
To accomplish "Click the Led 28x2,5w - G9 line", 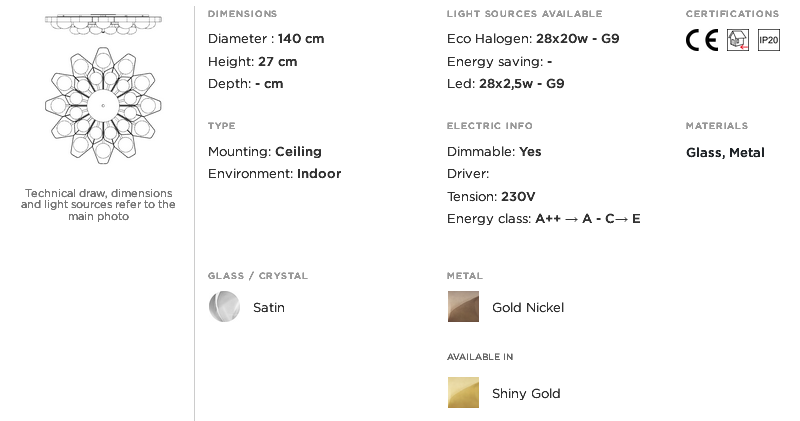I will point(506,84).
